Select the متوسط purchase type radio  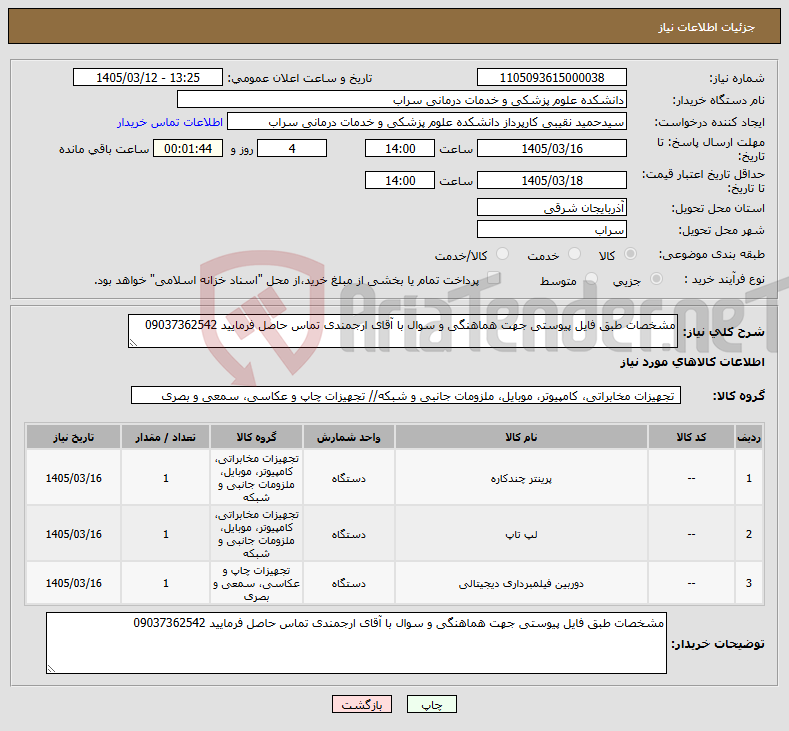tap(591, 278)
